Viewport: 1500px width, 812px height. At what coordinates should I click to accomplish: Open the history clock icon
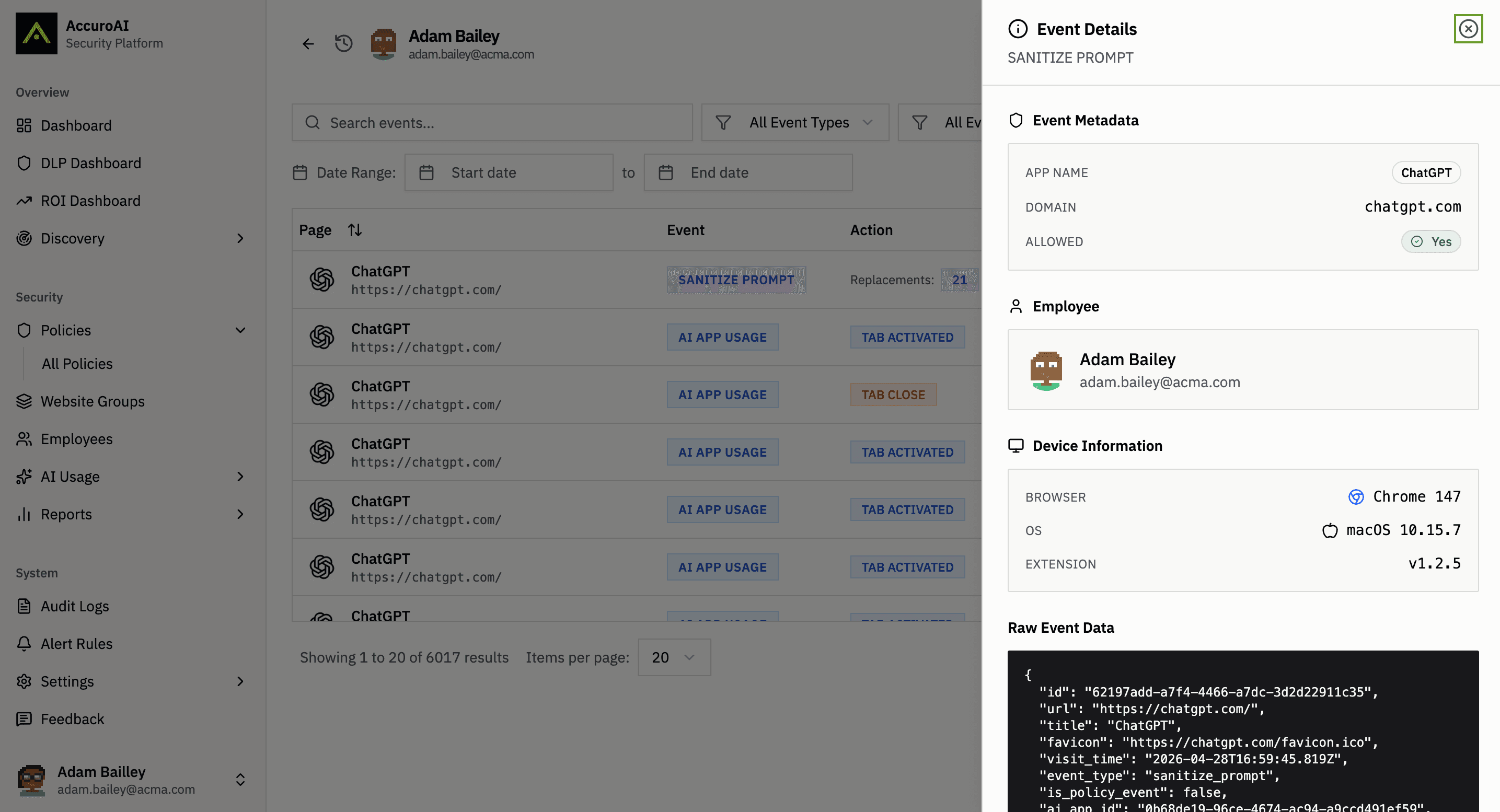pos(343,44)
